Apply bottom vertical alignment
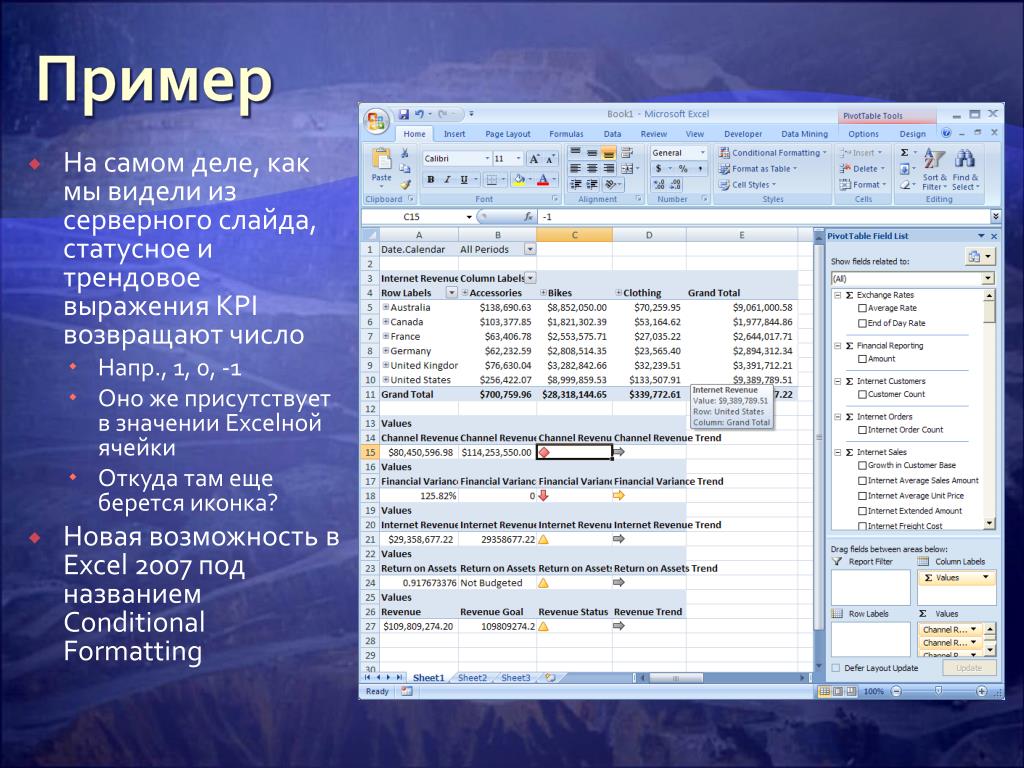 click(608, 153)
